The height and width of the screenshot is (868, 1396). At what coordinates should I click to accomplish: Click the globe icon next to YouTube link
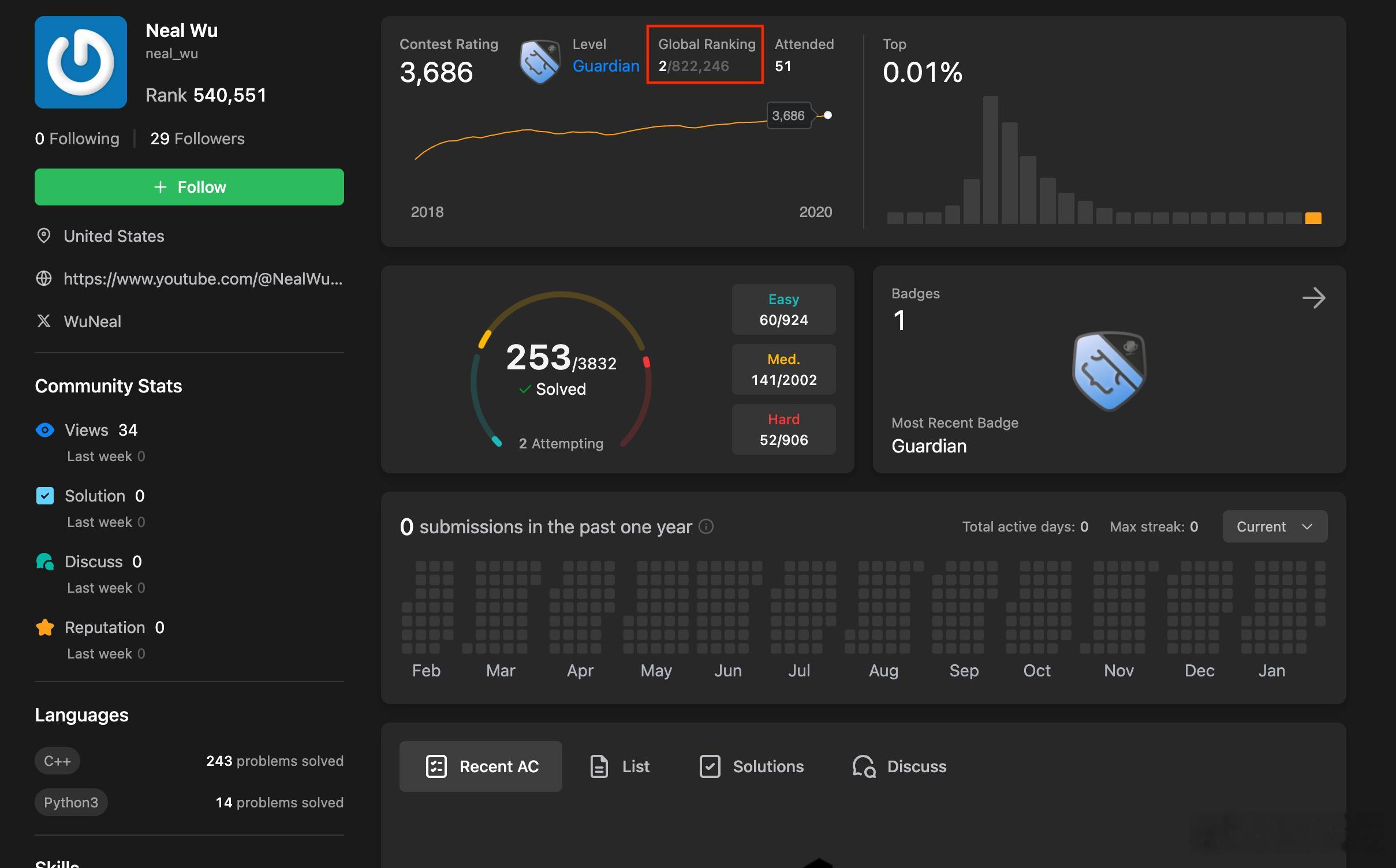(x=44, y=279)
